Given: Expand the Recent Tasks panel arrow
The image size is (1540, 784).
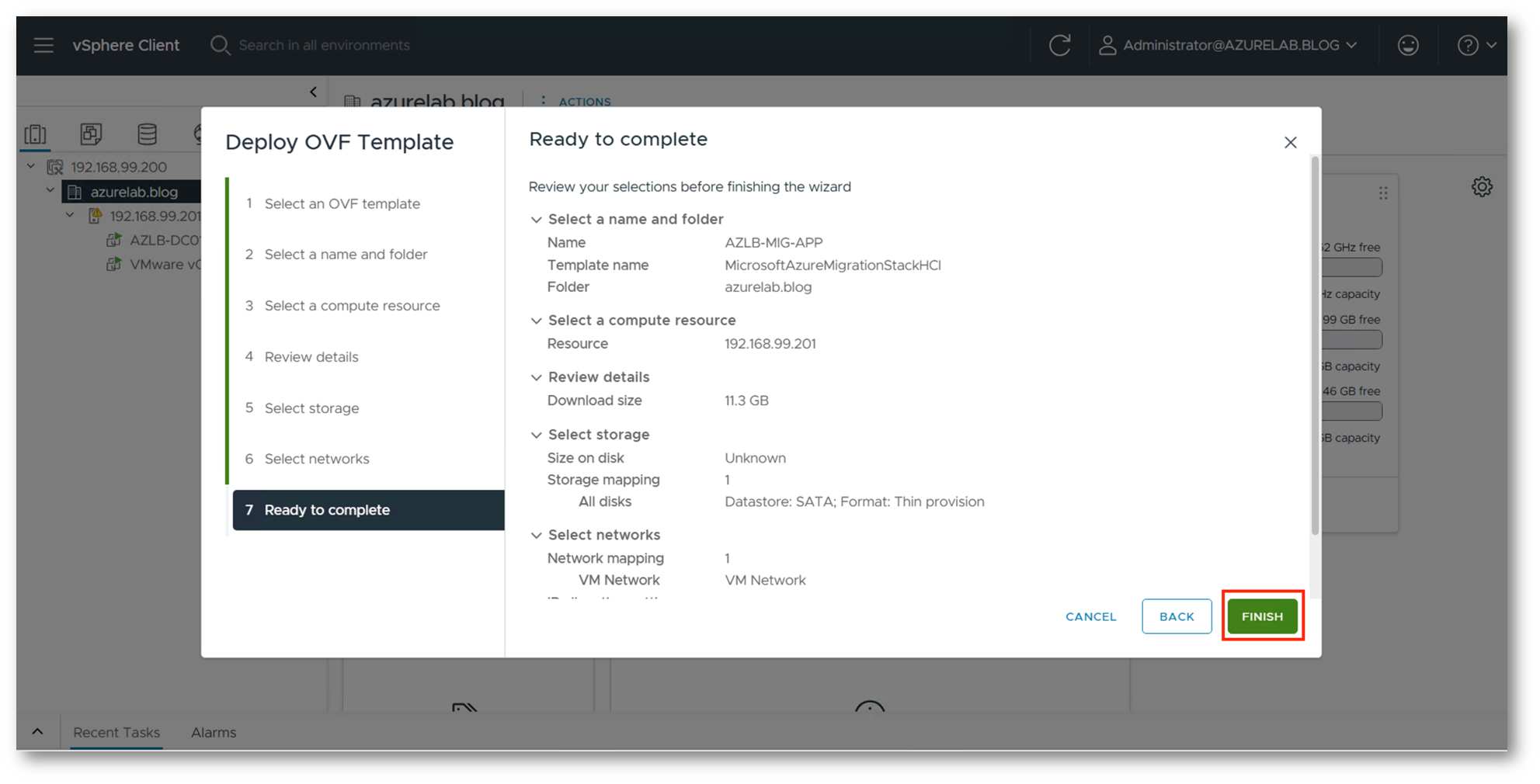Looking at the screenshot, I should [x=37, y=731].
